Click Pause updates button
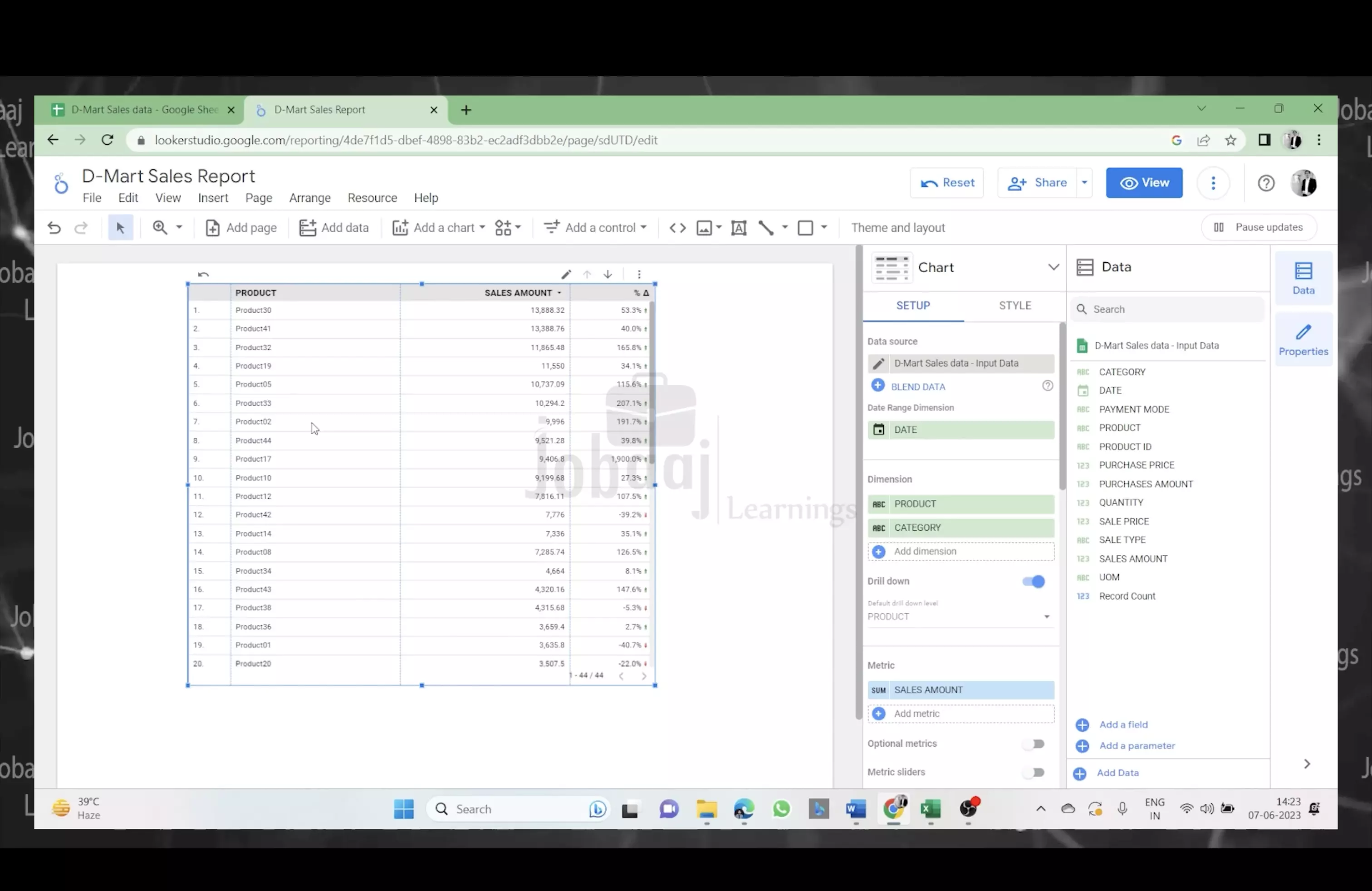The image size is (1372, 891). tap(1259, 227)
